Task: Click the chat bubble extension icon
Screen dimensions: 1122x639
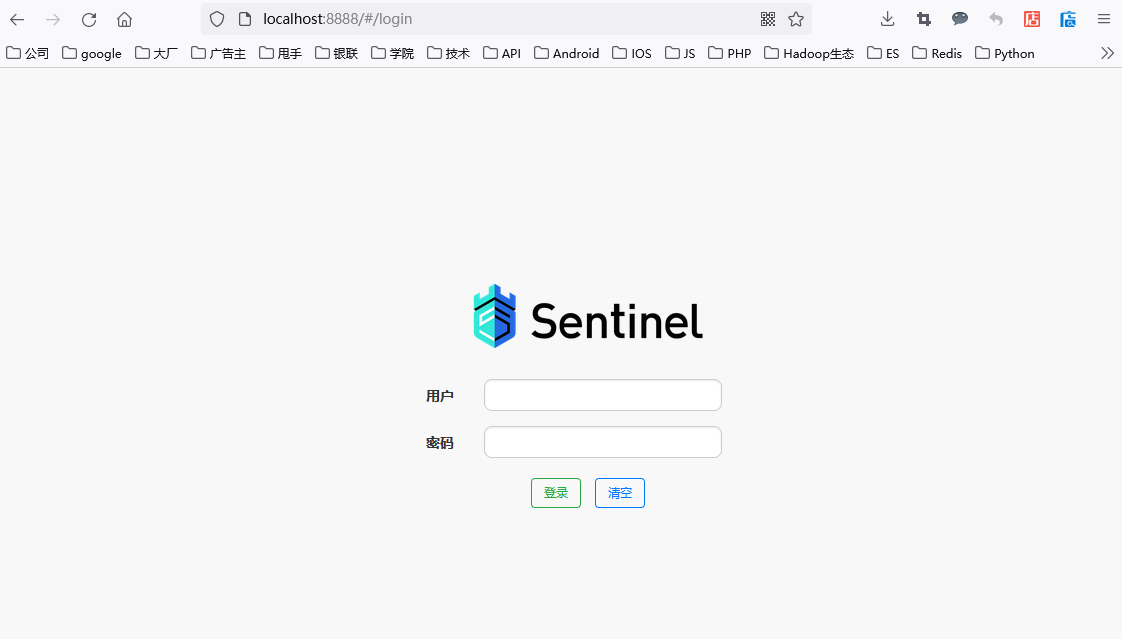Action: [x=959, y=19]
